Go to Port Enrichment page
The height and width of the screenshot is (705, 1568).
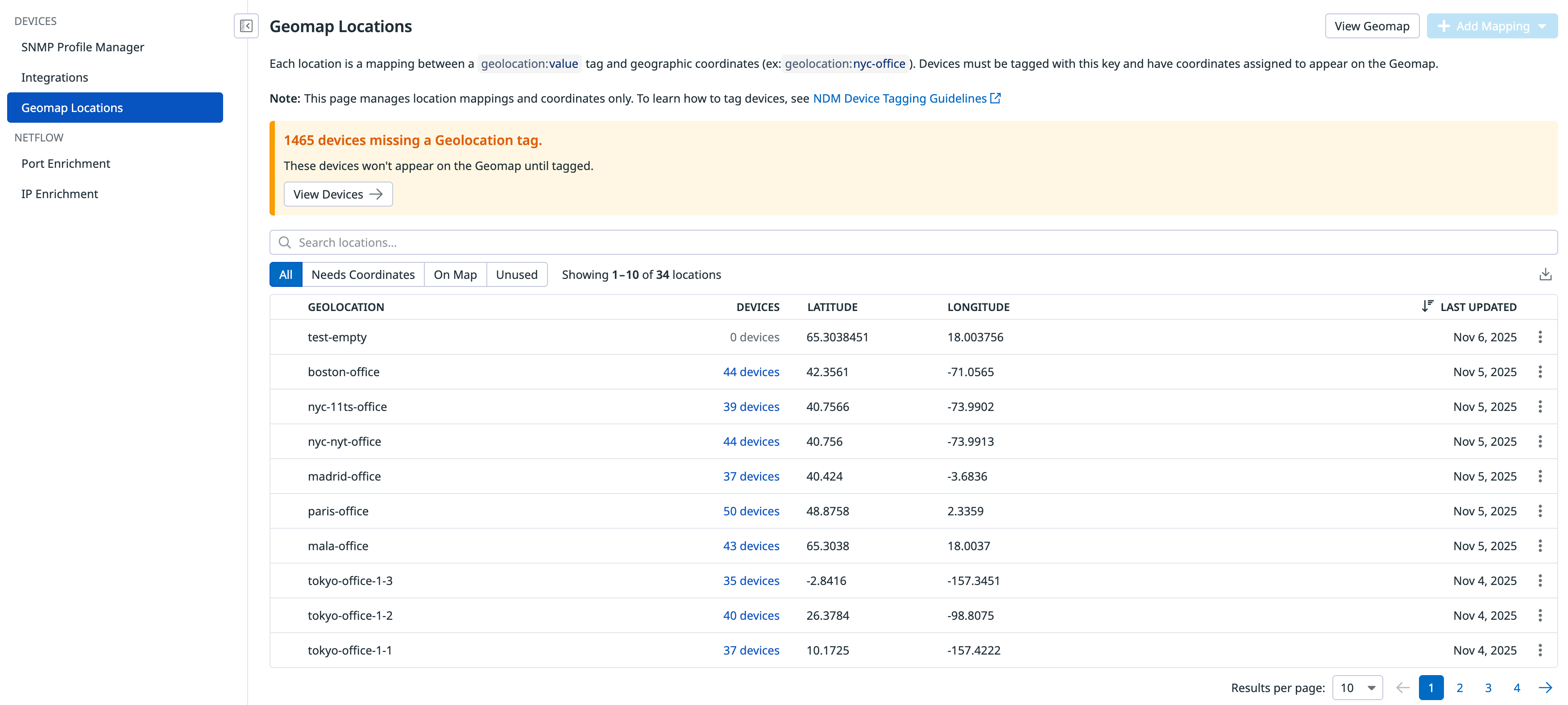click(x=66, y=164)
